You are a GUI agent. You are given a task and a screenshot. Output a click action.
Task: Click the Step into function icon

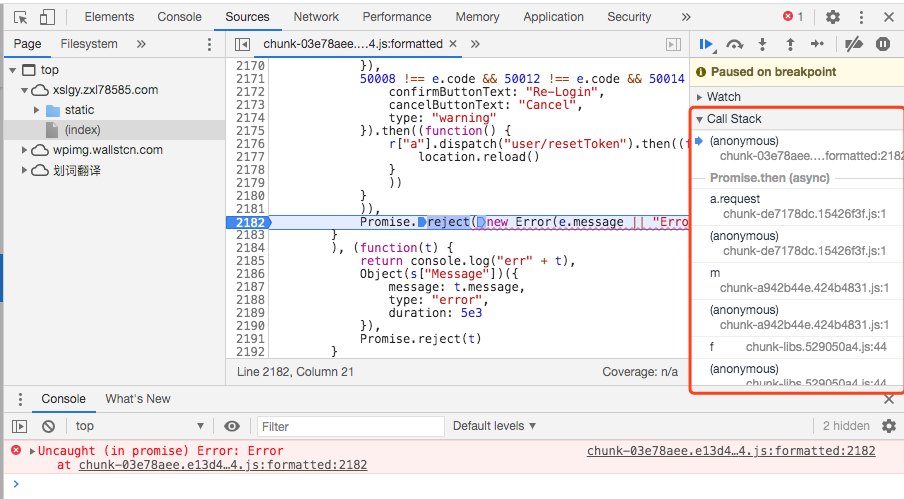point(763,44)
